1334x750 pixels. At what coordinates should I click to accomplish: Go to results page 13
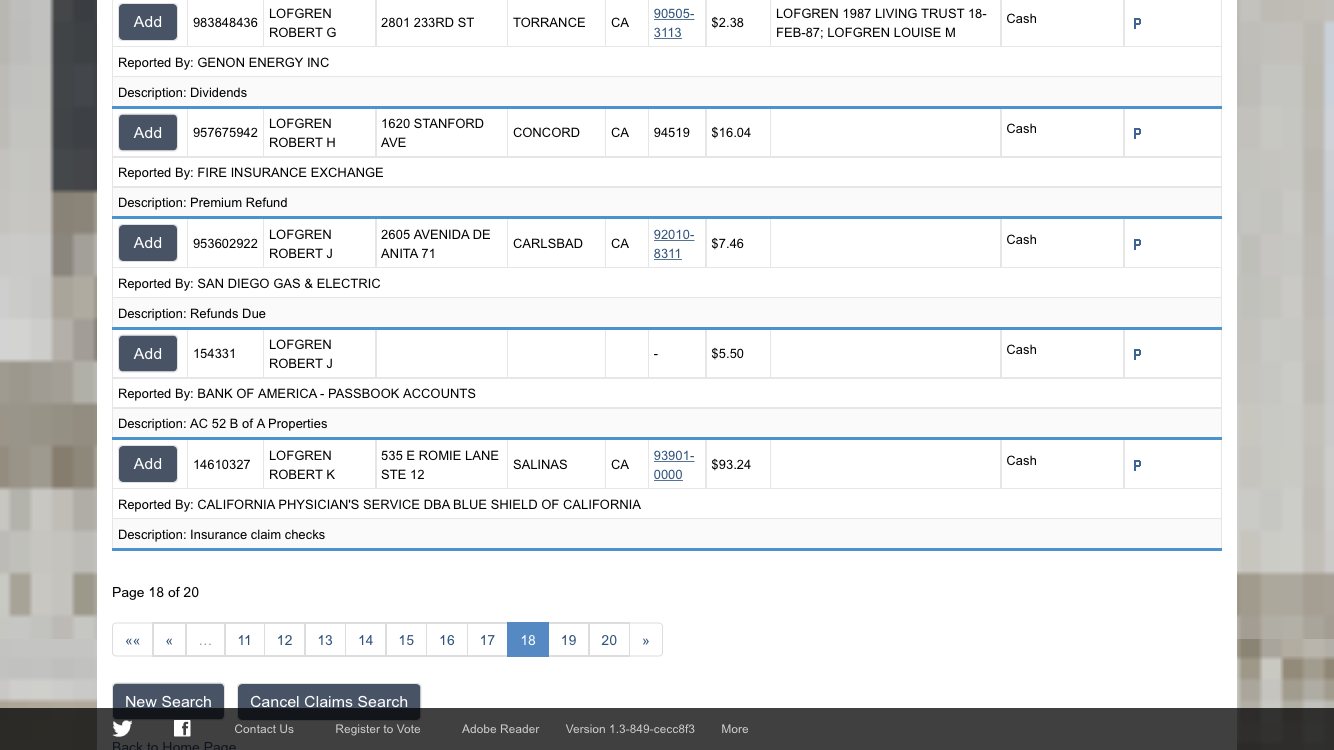(x=325, y=640)
